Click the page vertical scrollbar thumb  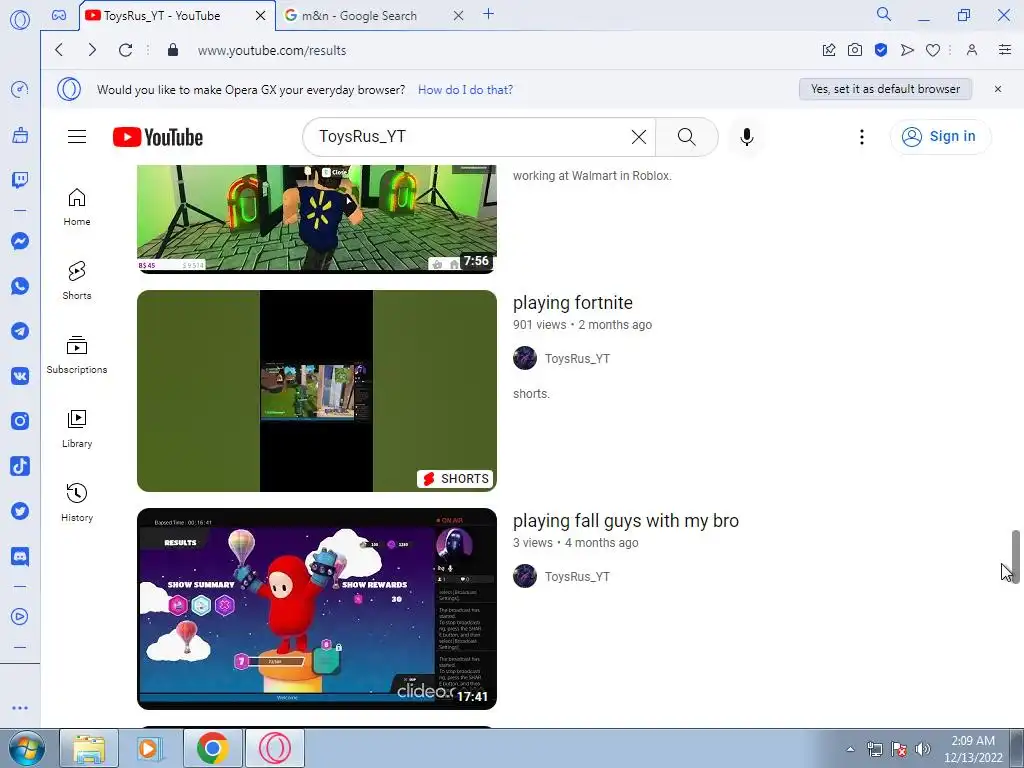click(x=1016, y=556)
